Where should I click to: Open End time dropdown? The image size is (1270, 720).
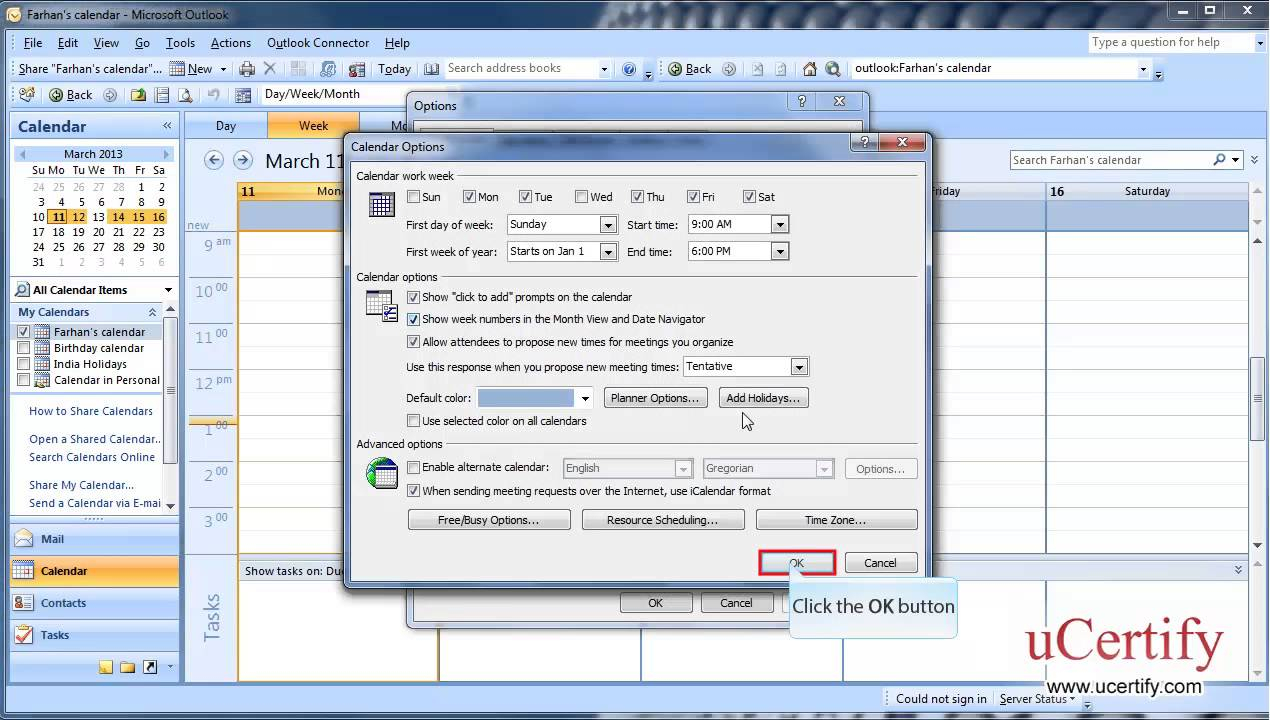[780, 252]
